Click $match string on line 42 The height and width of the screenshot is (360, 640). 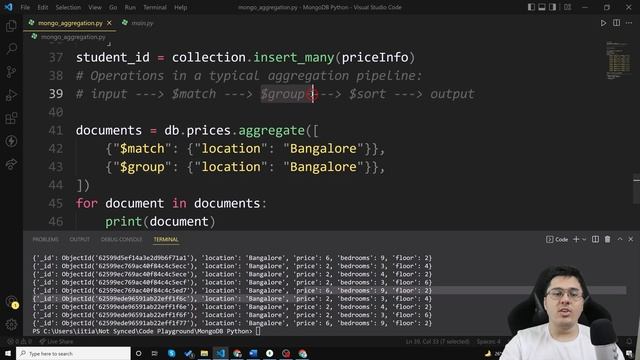[142, 149]
